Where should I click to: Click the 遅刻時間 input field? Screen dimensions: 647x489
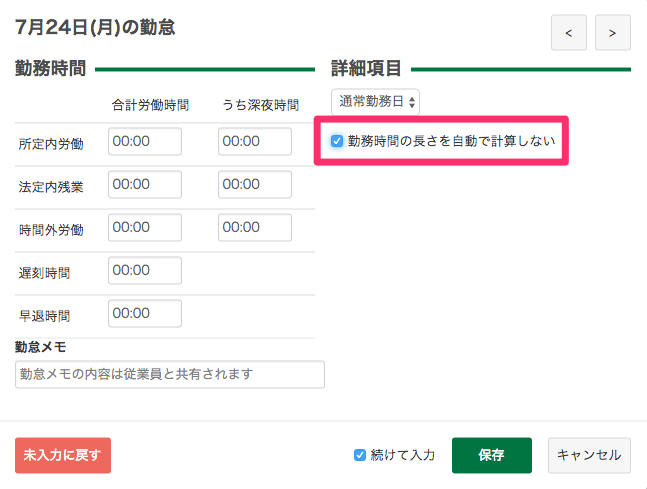(x=145, y=271)
